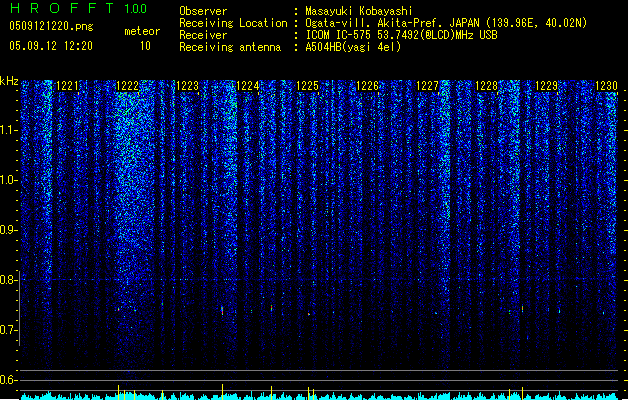This screenshot has height=400, width=629.
Task: Click the 1222 time marker
Action: (127, 86)
